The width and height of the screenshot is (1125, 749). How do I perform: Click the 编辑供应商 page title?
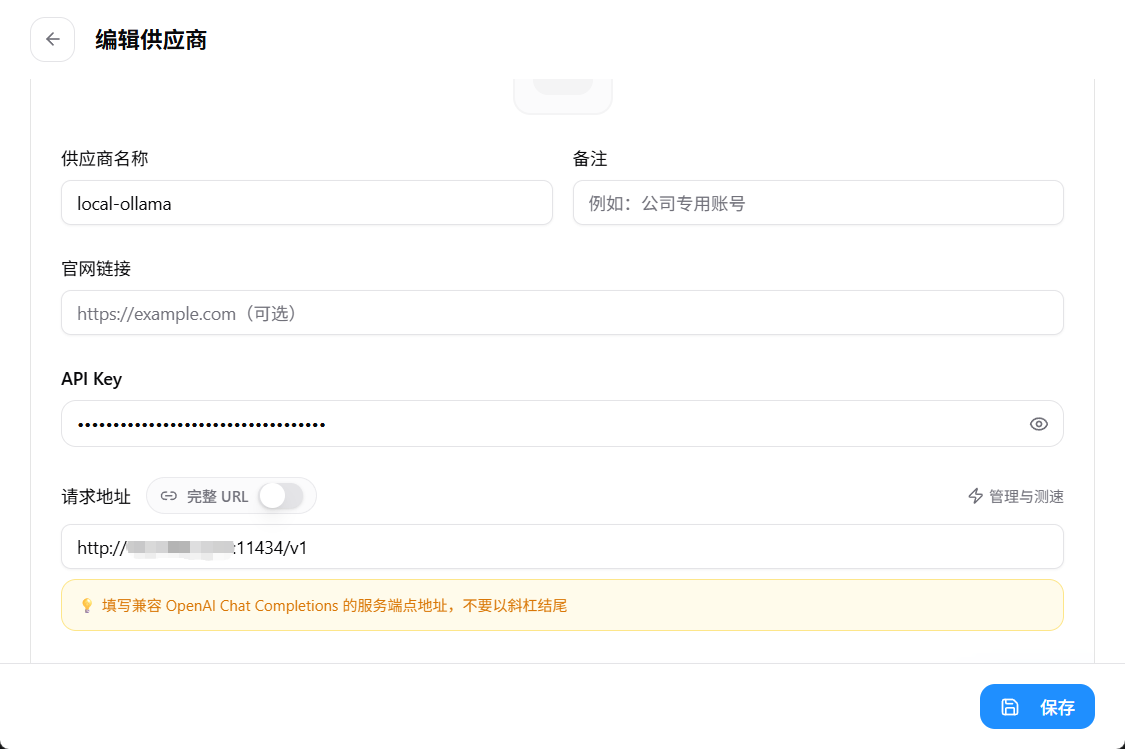click(x=151, y=40)
